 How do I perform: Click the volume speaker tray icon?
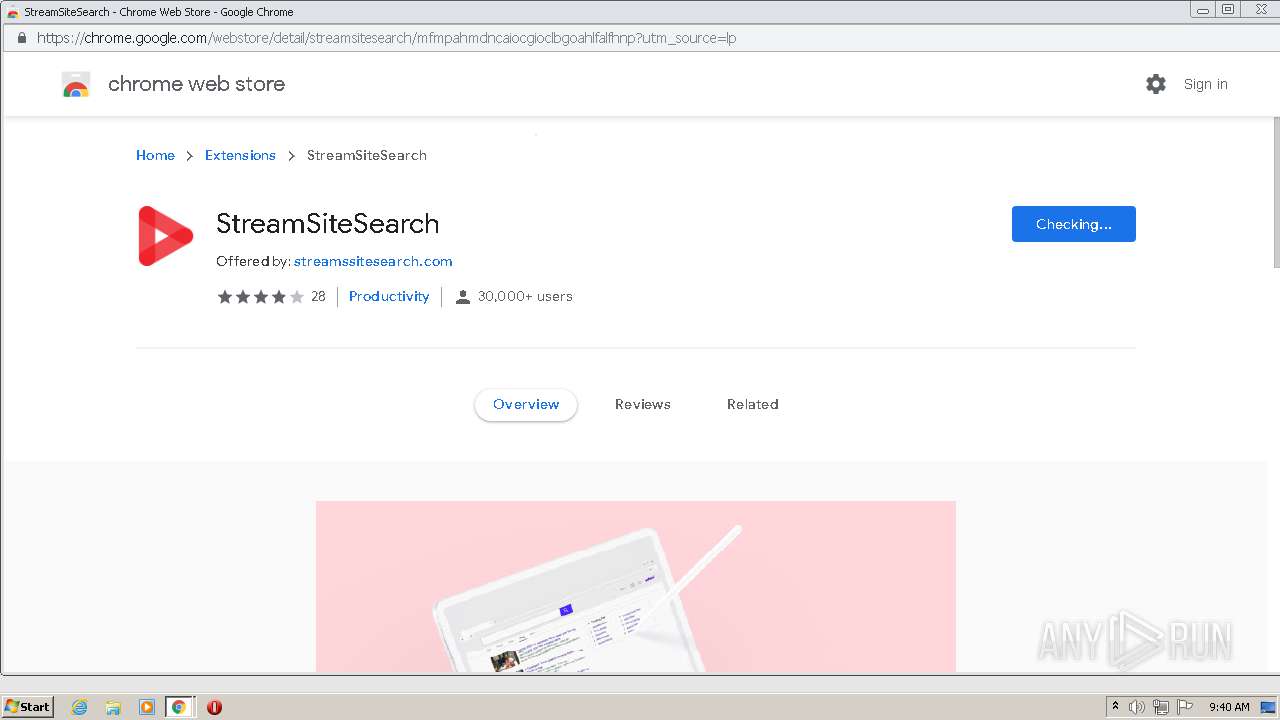(1137, 707)
